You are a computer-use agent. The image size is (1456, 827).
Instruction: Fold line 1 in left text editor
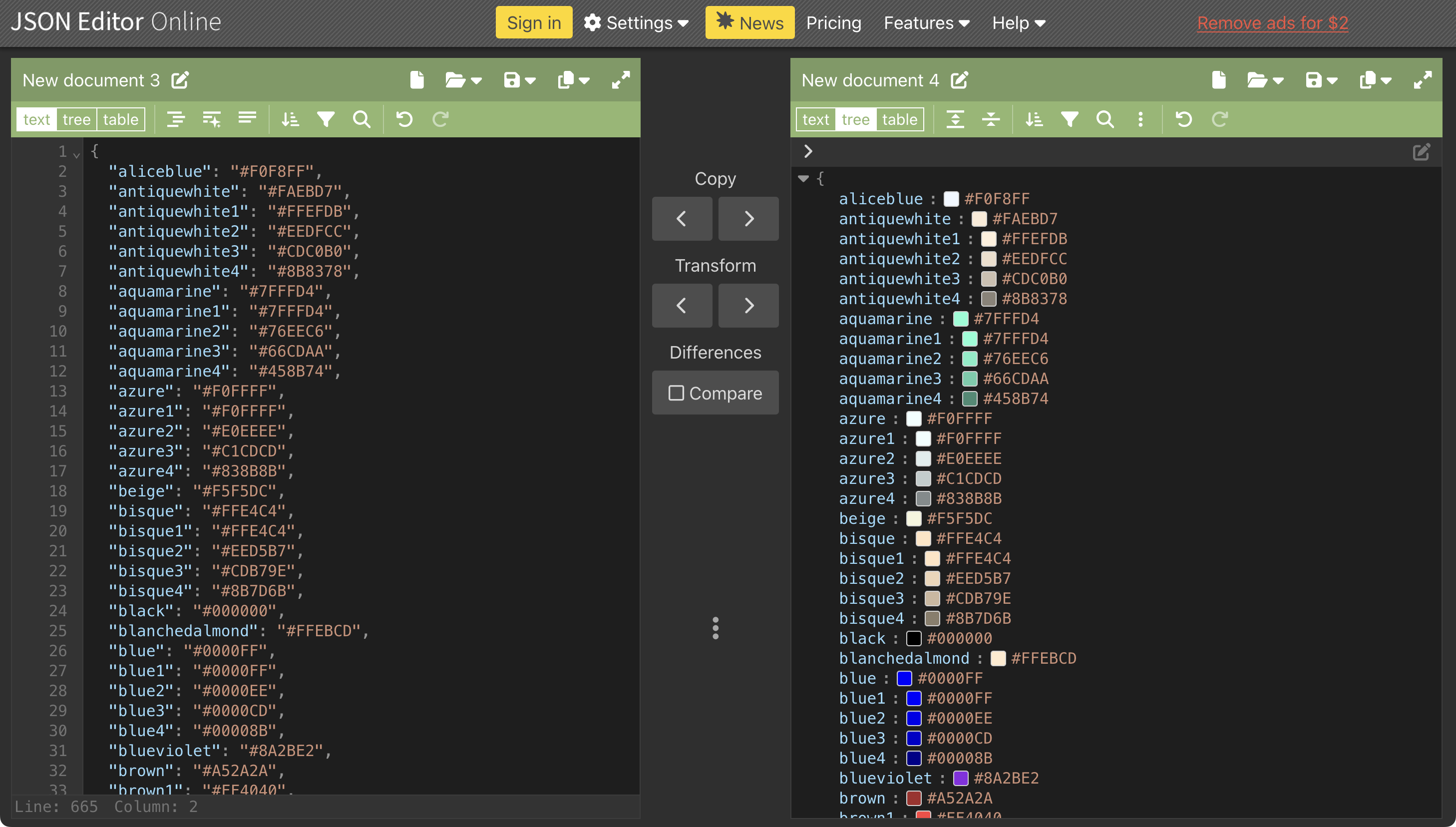click(77, 154)
